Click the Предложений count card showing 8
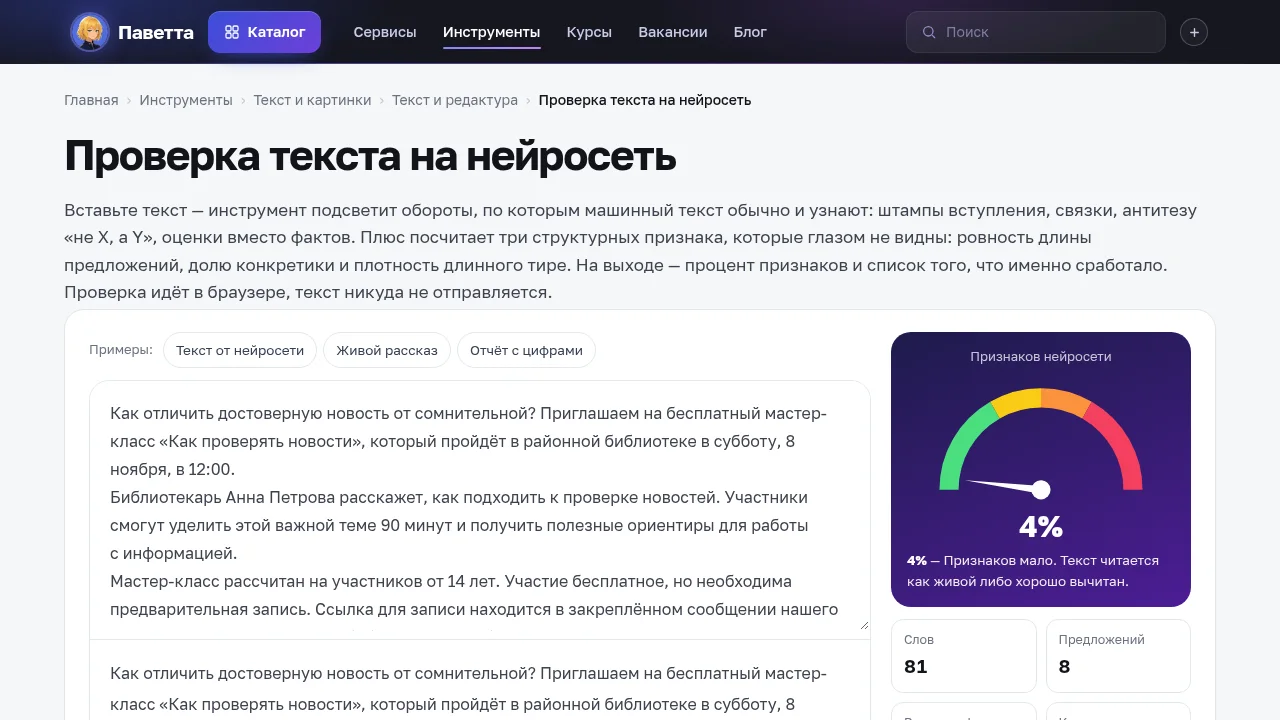 tap(1118, 656)
